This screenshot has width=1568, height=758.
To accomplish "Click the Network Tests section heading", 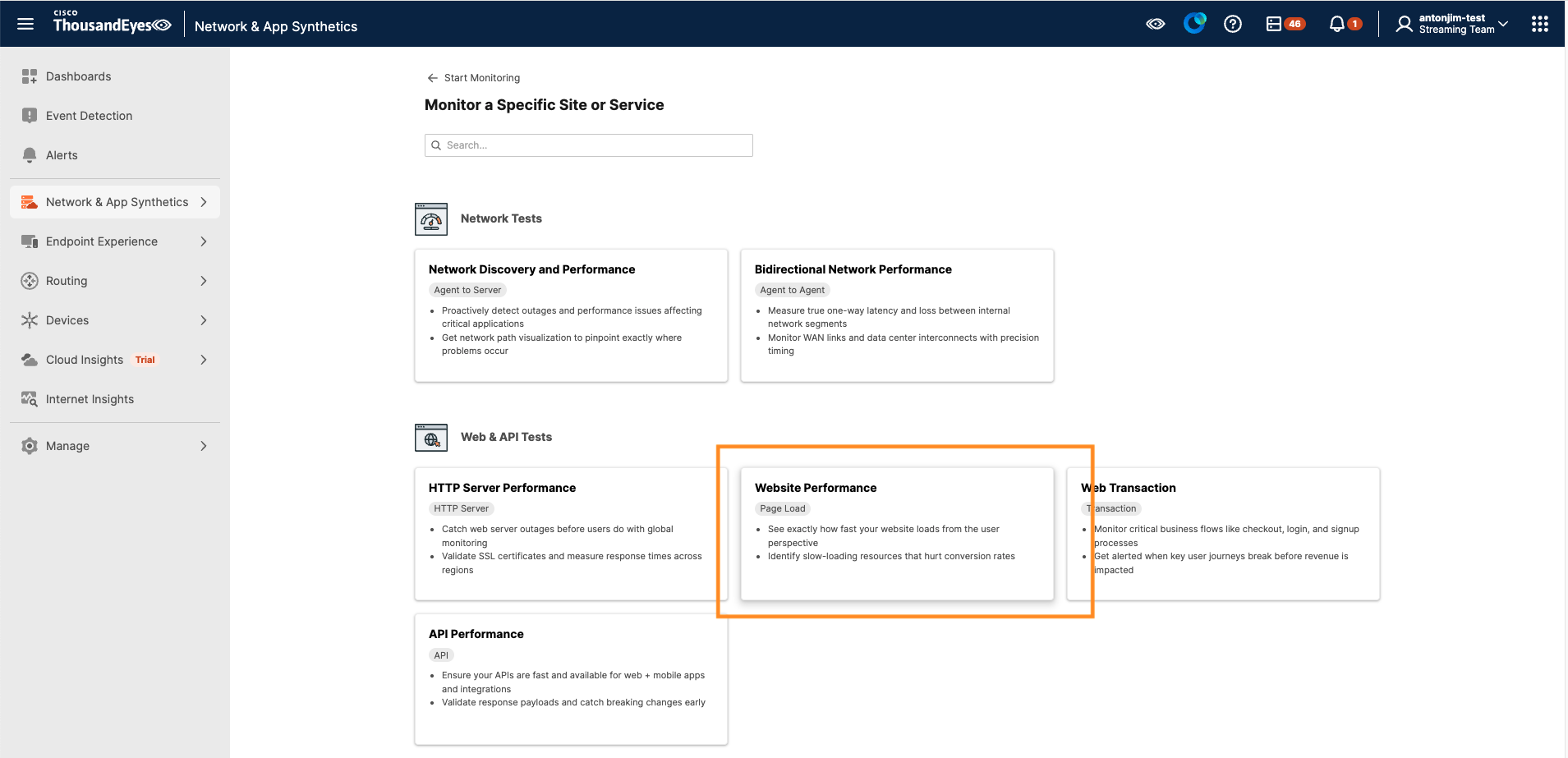I will tap(501, 218).
